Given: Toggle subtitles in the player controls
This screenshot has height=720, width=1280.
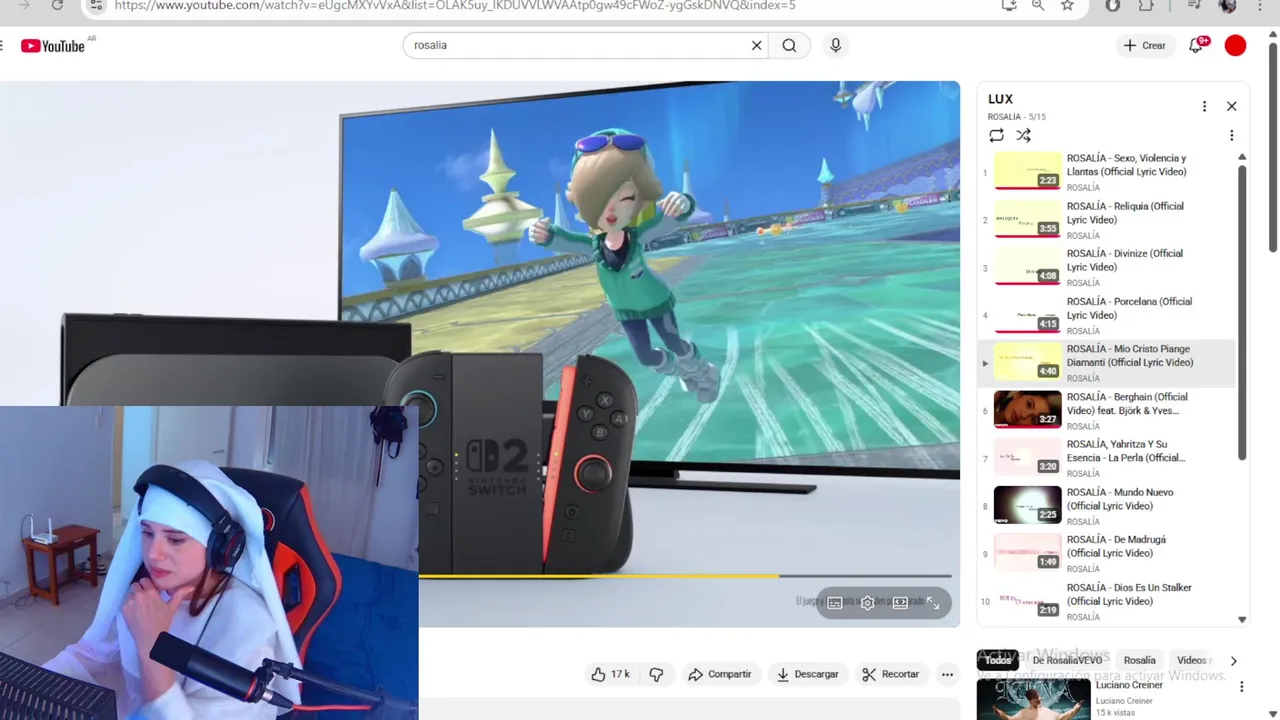Looking at the screenshot, I should [835, 603].
